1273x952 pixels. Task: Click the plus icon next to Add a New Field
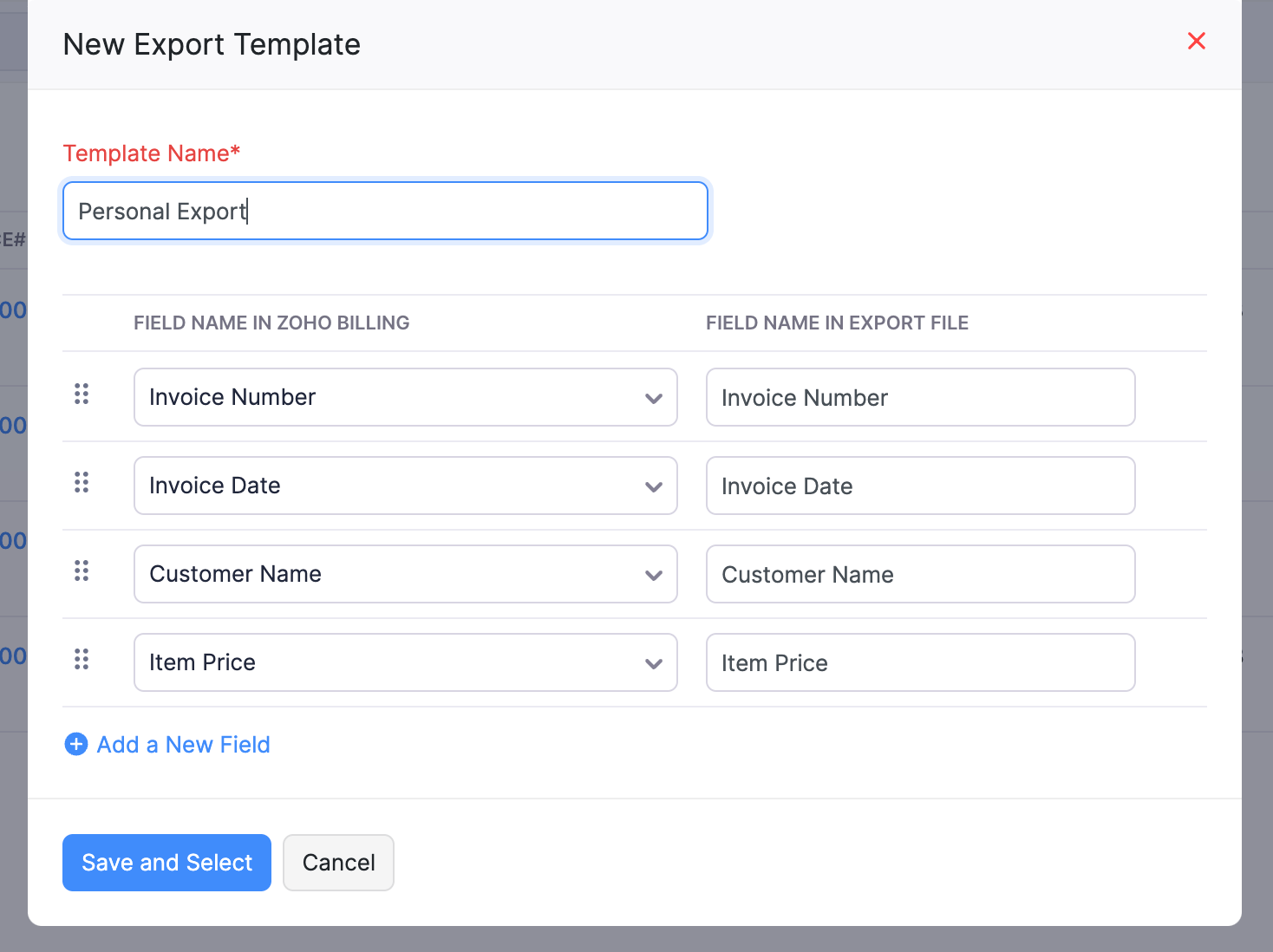point(75,745)
